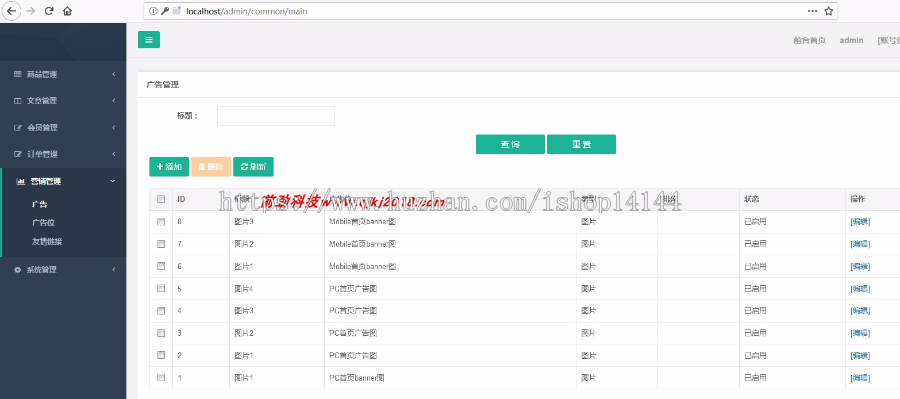Click the green 重置 reset button
This screenshot has height=399, width=900.
pyautogui.click(x=581, y=145)
